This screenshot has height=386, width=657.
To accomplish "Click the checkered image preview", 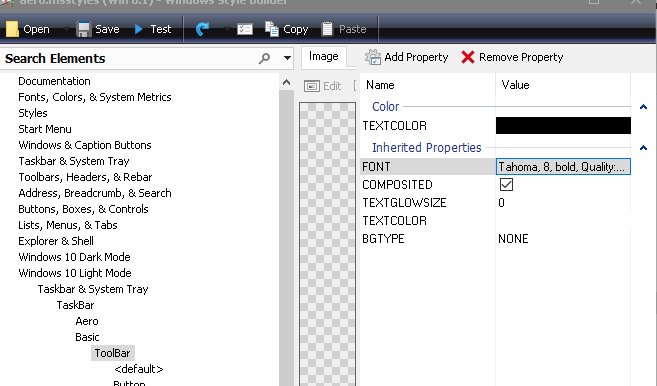I will (x=327, y=244).
